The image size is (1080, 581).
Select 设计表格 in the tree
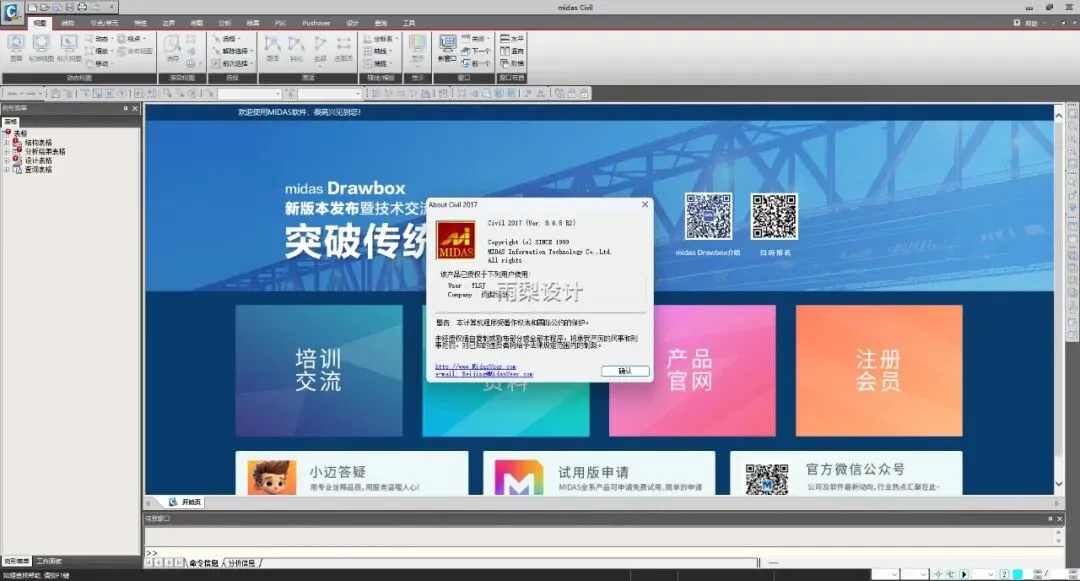pos(38,160)
